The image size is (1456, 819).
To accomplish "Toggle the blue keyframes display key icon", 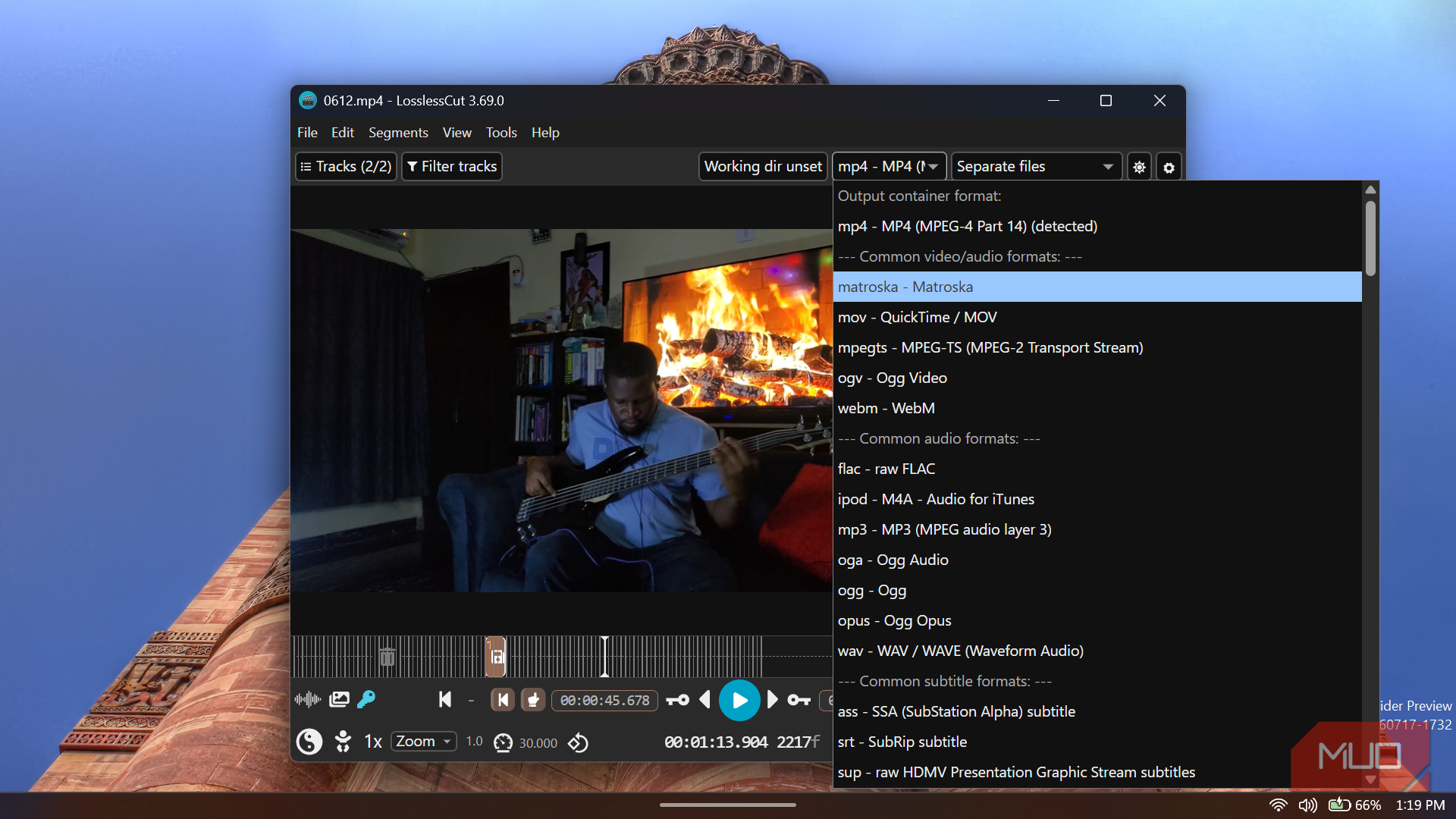I will coord(366,699).
